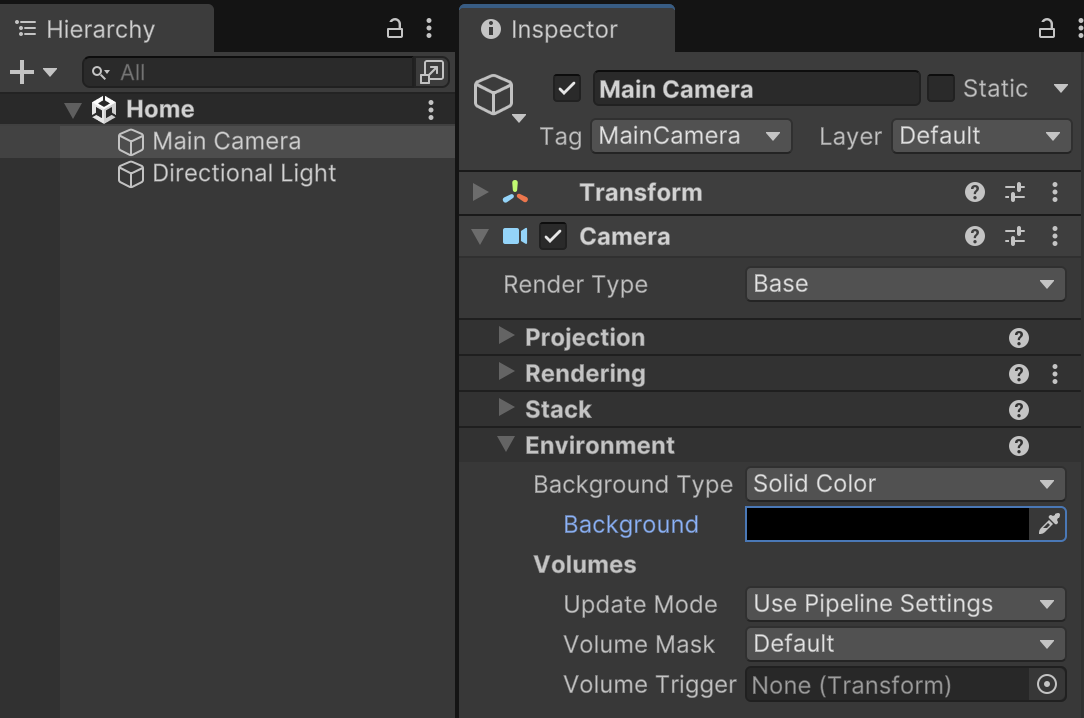Expand the Projection section

pyautogui.click(x=507, y=337)
